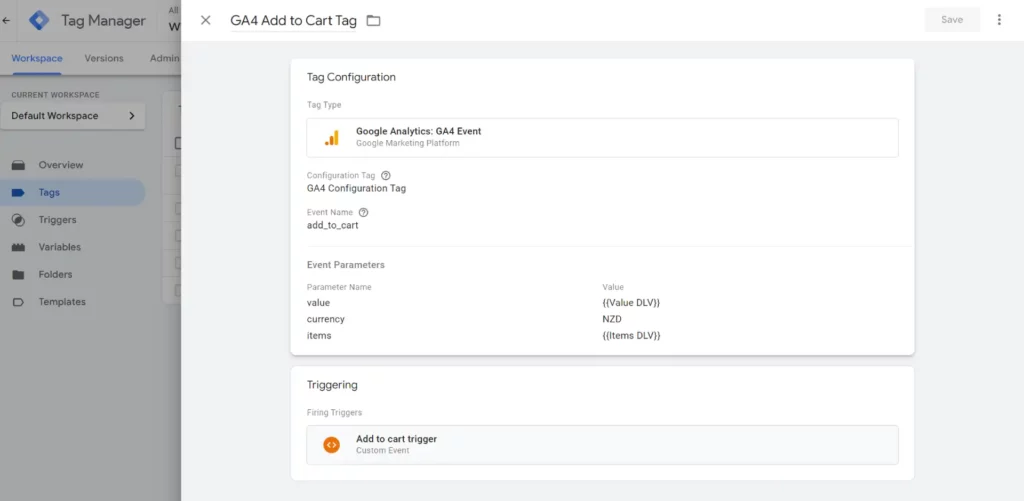Open the Add to cart trigger
Image resolution: width=1024 pixels, height=501 pixels.
click(x=602, y=445)
